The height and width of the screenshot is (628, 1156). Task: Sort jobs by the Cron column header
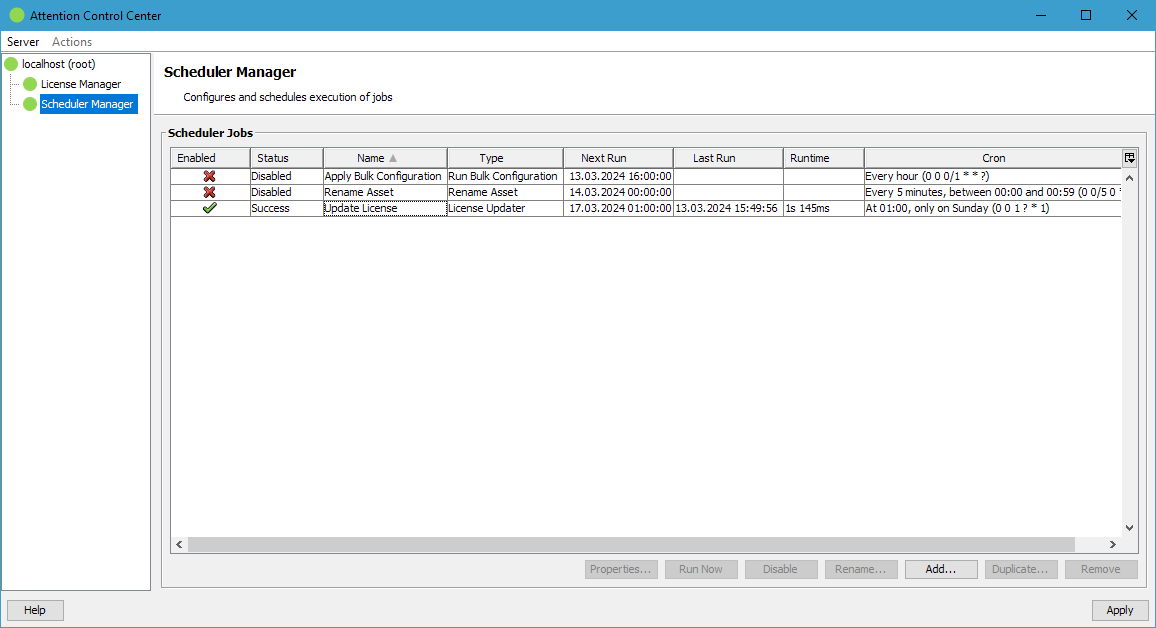coord(993,158)
